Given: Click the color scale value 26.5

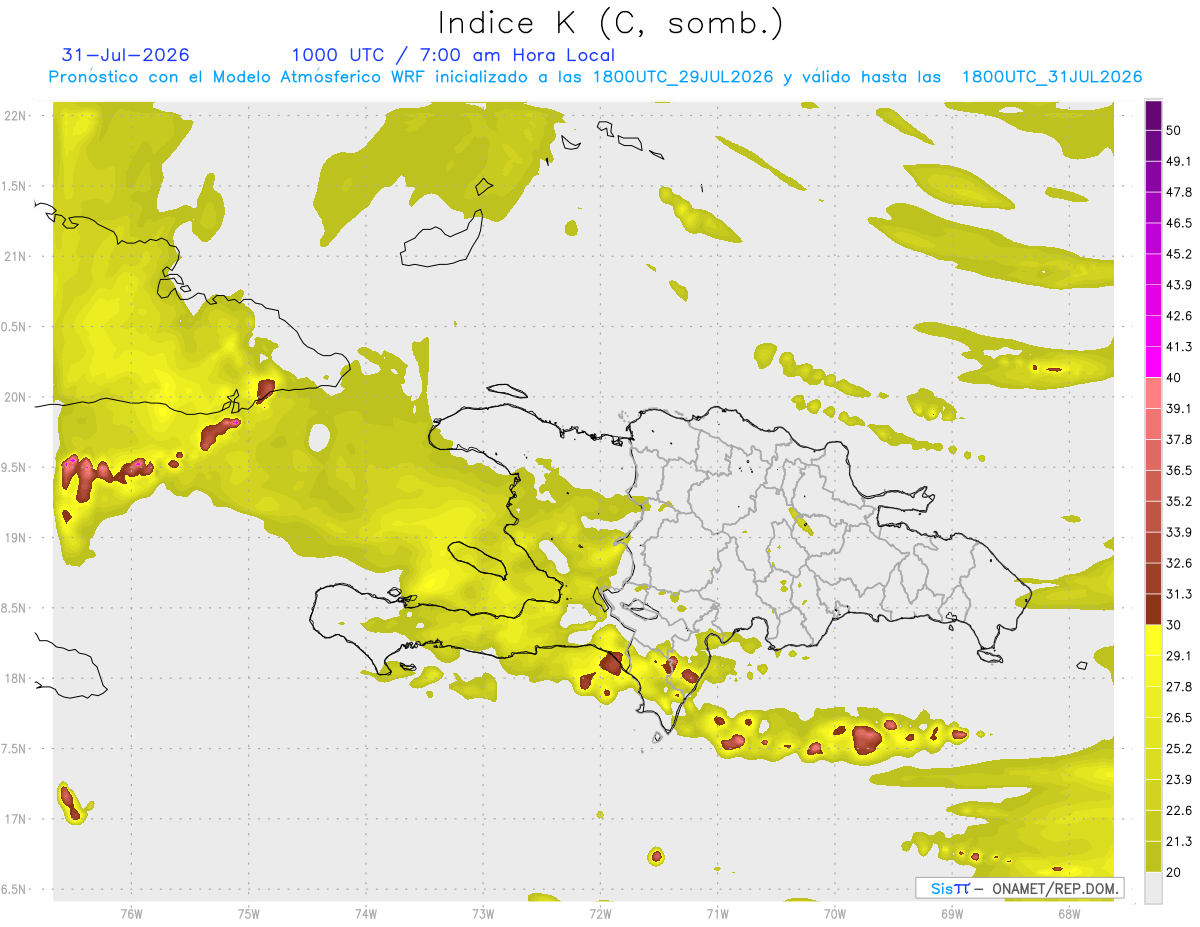Looking at the screenshot, I should click(1179, 718).
